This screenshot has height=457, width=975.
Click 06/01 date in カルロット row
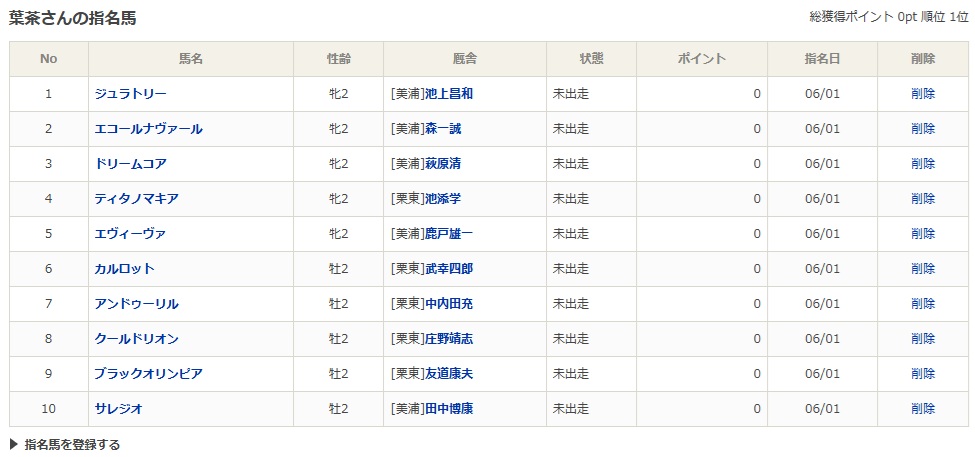tap(822, 269)
